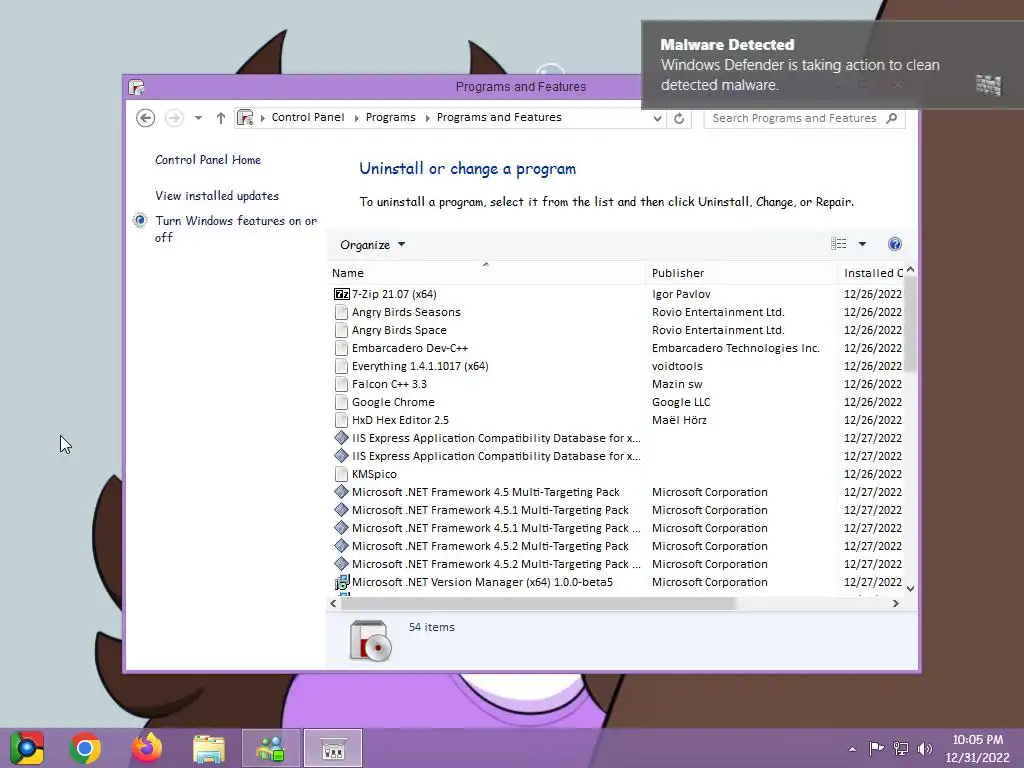
Task: Sort by the Name column header
Action: pos(485,273)
